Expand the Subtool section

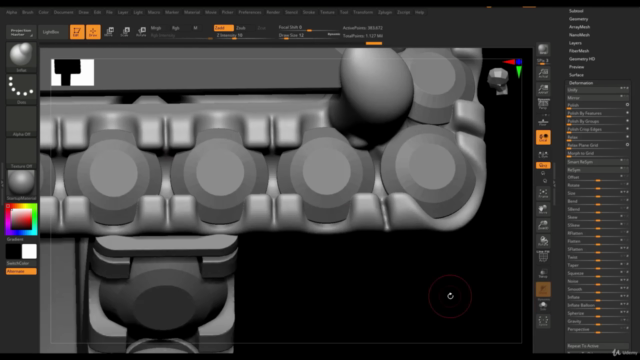576,11
